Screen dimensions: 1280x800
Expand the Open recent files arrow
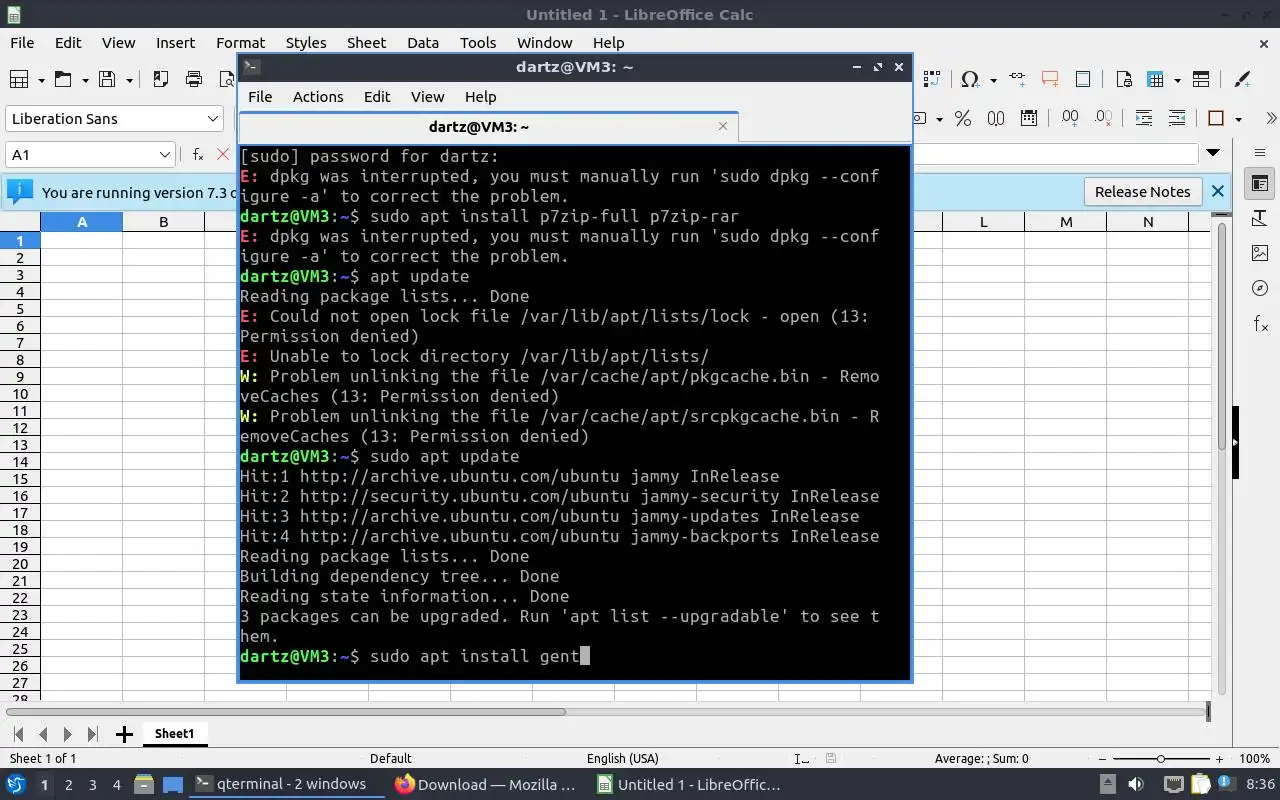click(x=85, y=80)
